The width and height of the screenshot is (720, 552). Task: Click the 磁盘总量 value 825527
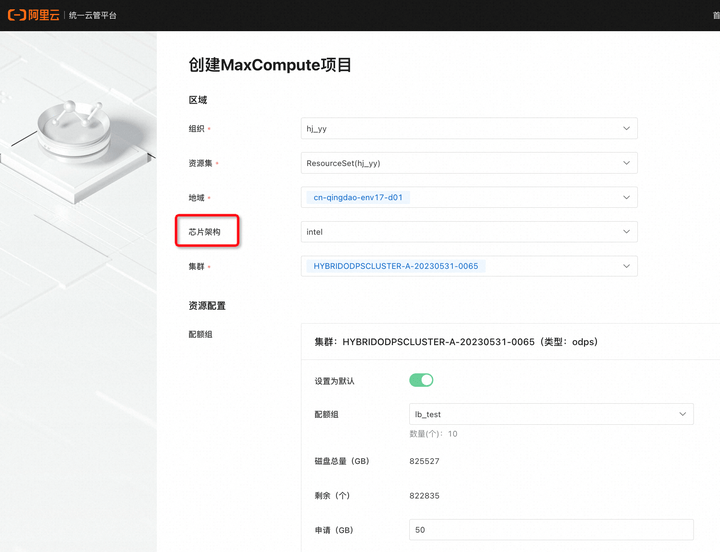[424, 461]
